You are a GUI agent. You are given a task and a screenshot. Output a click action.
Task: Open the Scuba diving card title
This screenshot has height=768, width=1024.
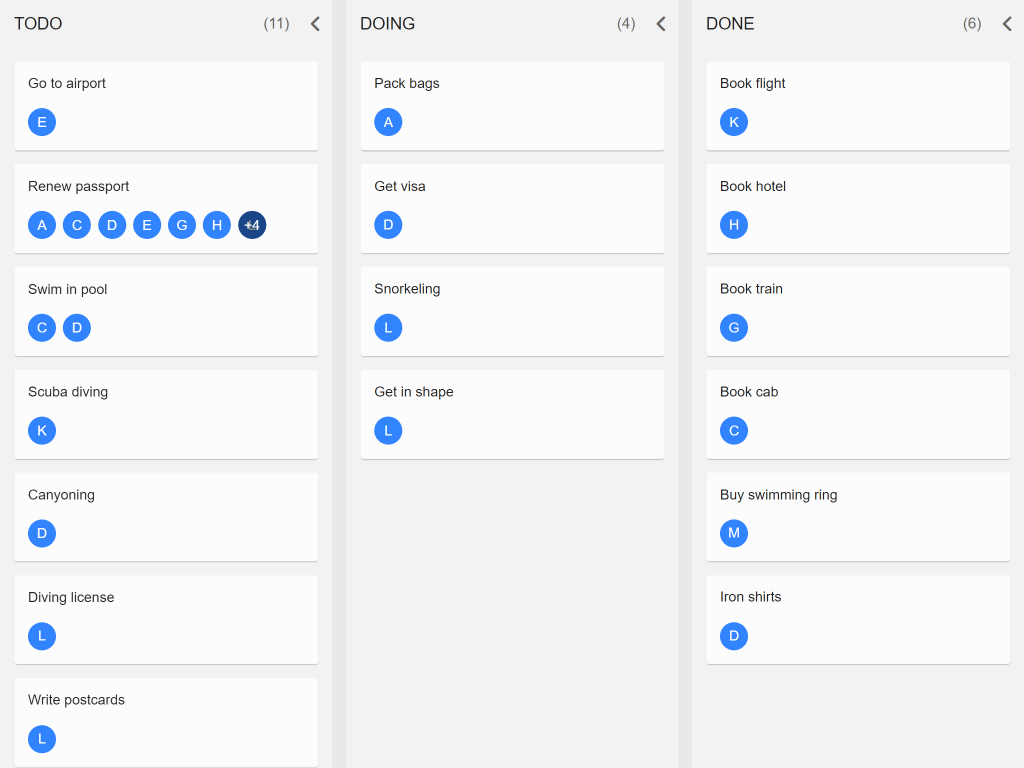pyautogui.click(x=68, y=392)
